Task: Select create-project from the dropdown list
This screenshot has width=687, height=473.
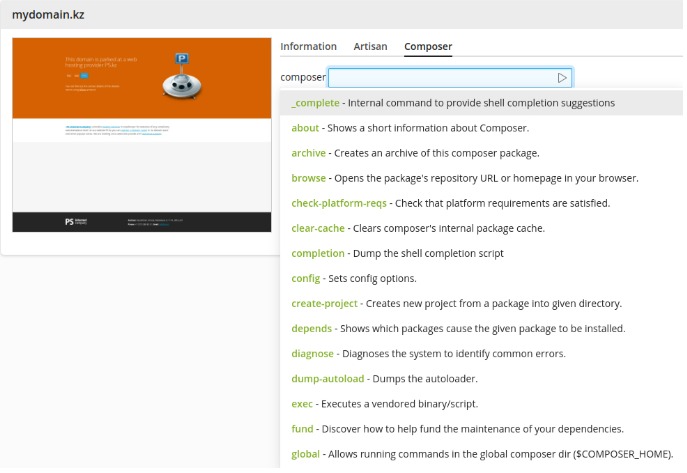Action: click(x=481, y=304)
